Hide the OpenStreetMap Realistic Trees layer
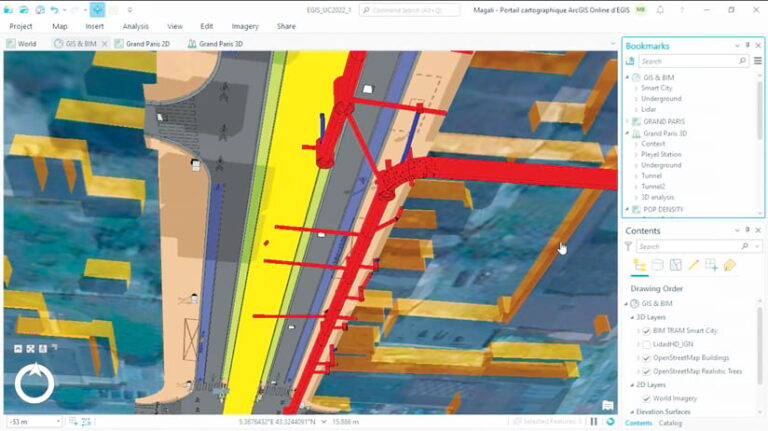Image resolution: width=768 pixels, height=431 pixels. [646, 372]
